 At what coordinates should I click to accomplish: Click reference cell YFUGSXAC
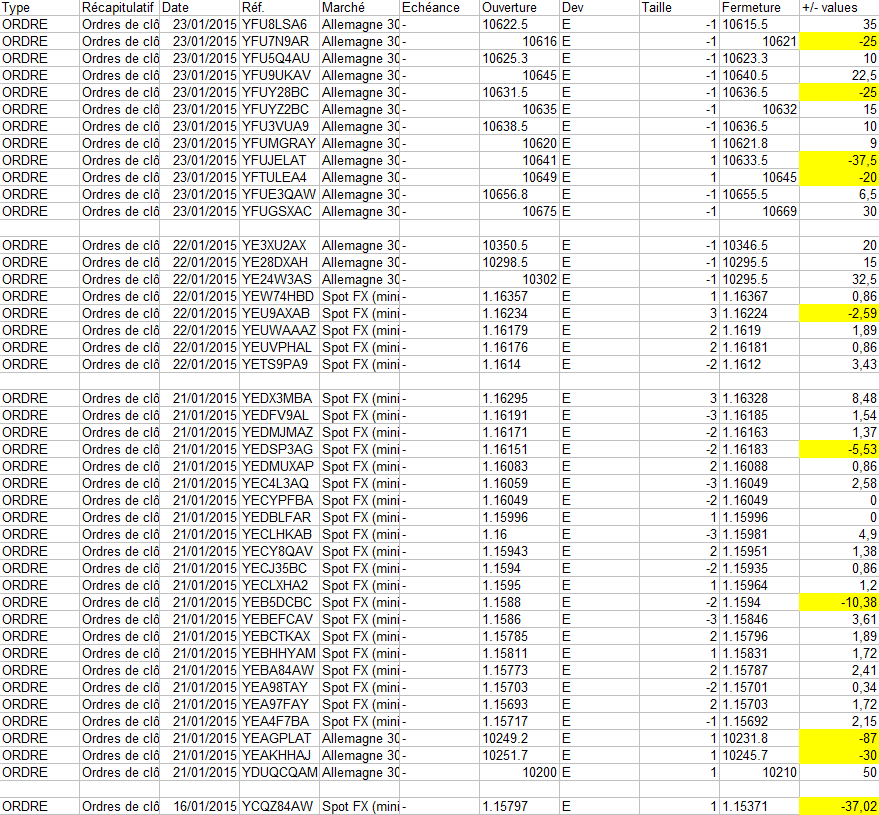pos(280,211)
